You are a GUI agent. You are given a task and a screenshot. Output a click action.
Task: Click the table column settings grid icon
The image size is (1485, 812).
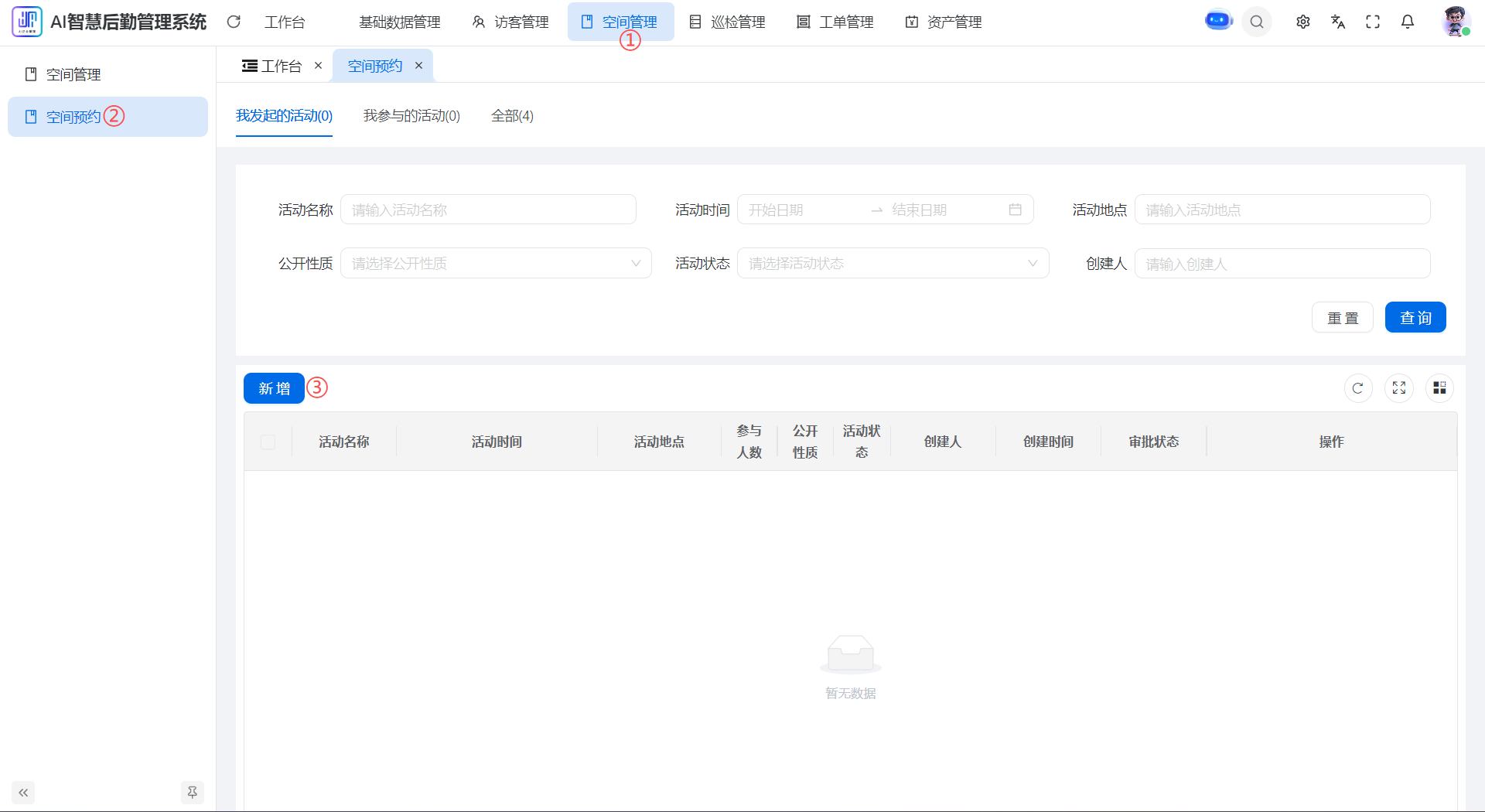(x=1439, y=388)
